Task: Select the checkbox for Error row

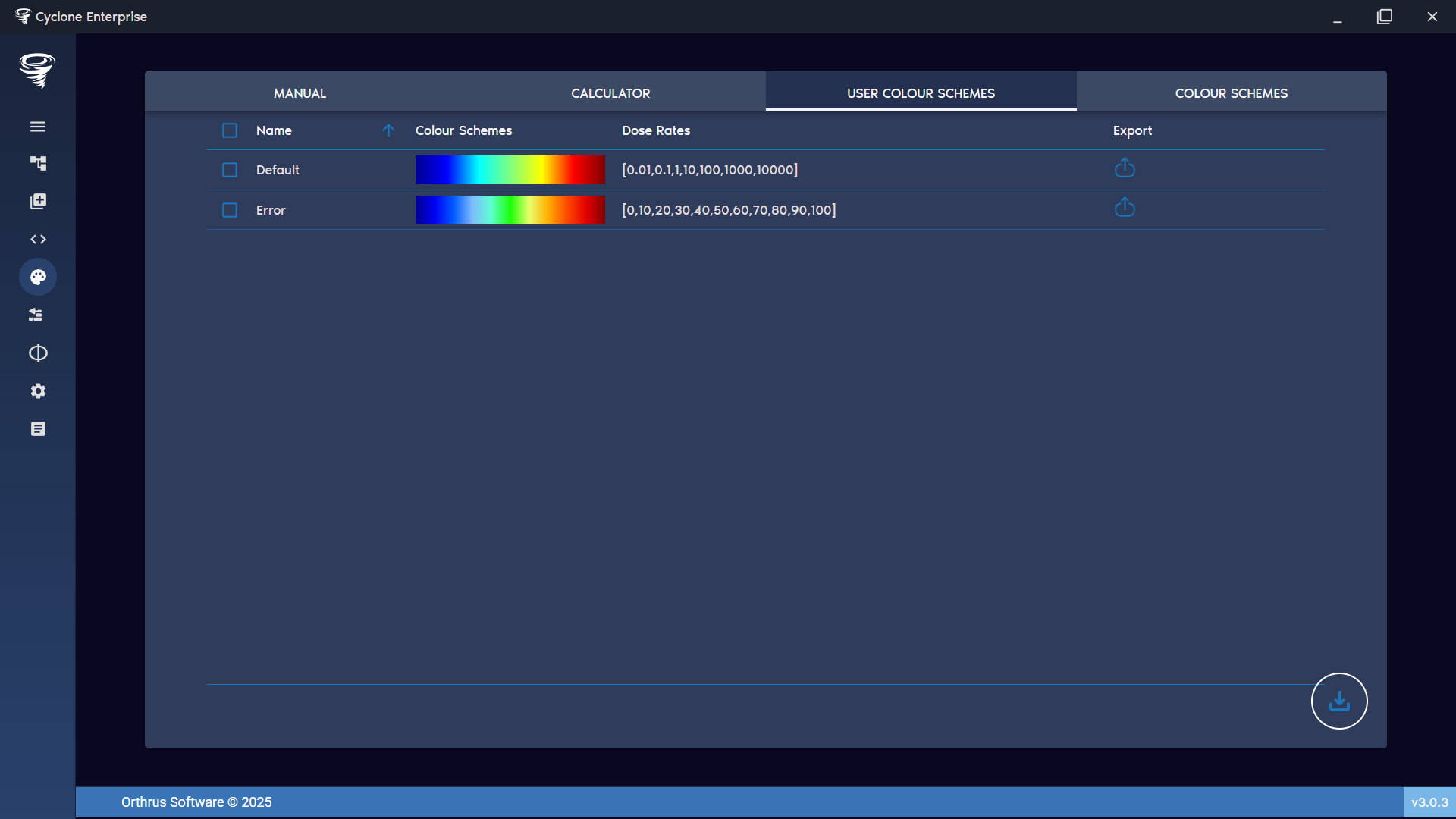Action: click(x=230, y=210)
